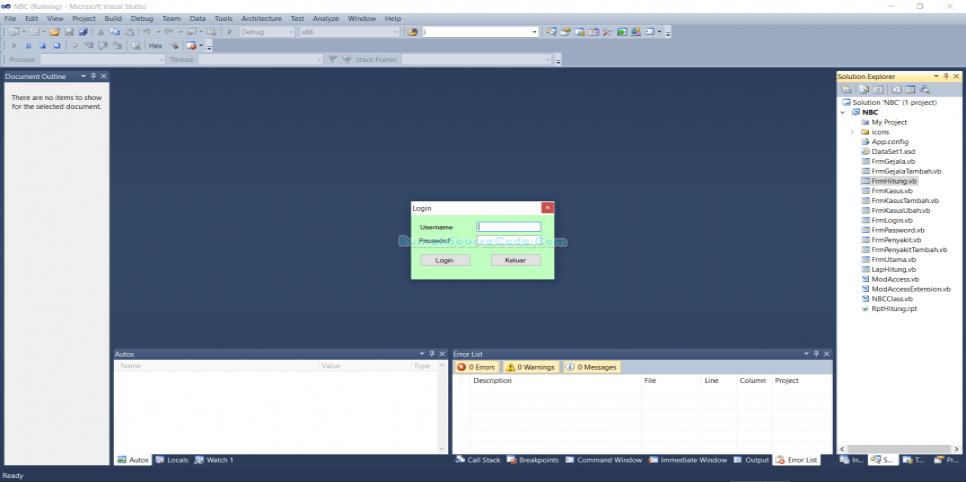Click the Keluar button
The height and width of the screenshot is (482, 966).
point(515,260)
